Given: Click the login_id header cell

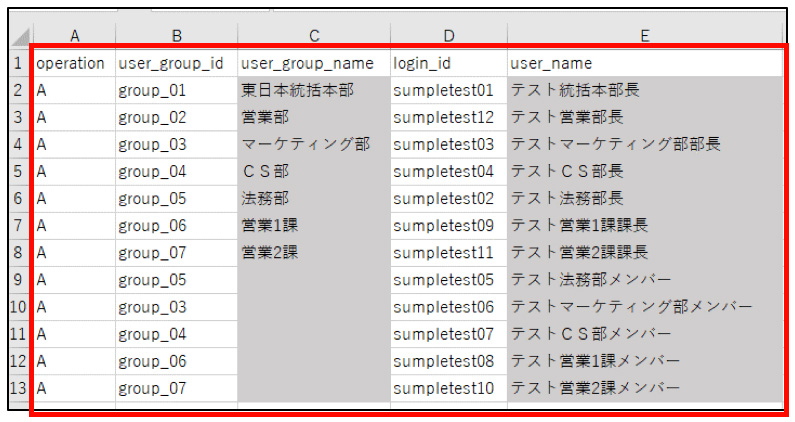Looking at the screenshot, I should [x=449, y=63].
